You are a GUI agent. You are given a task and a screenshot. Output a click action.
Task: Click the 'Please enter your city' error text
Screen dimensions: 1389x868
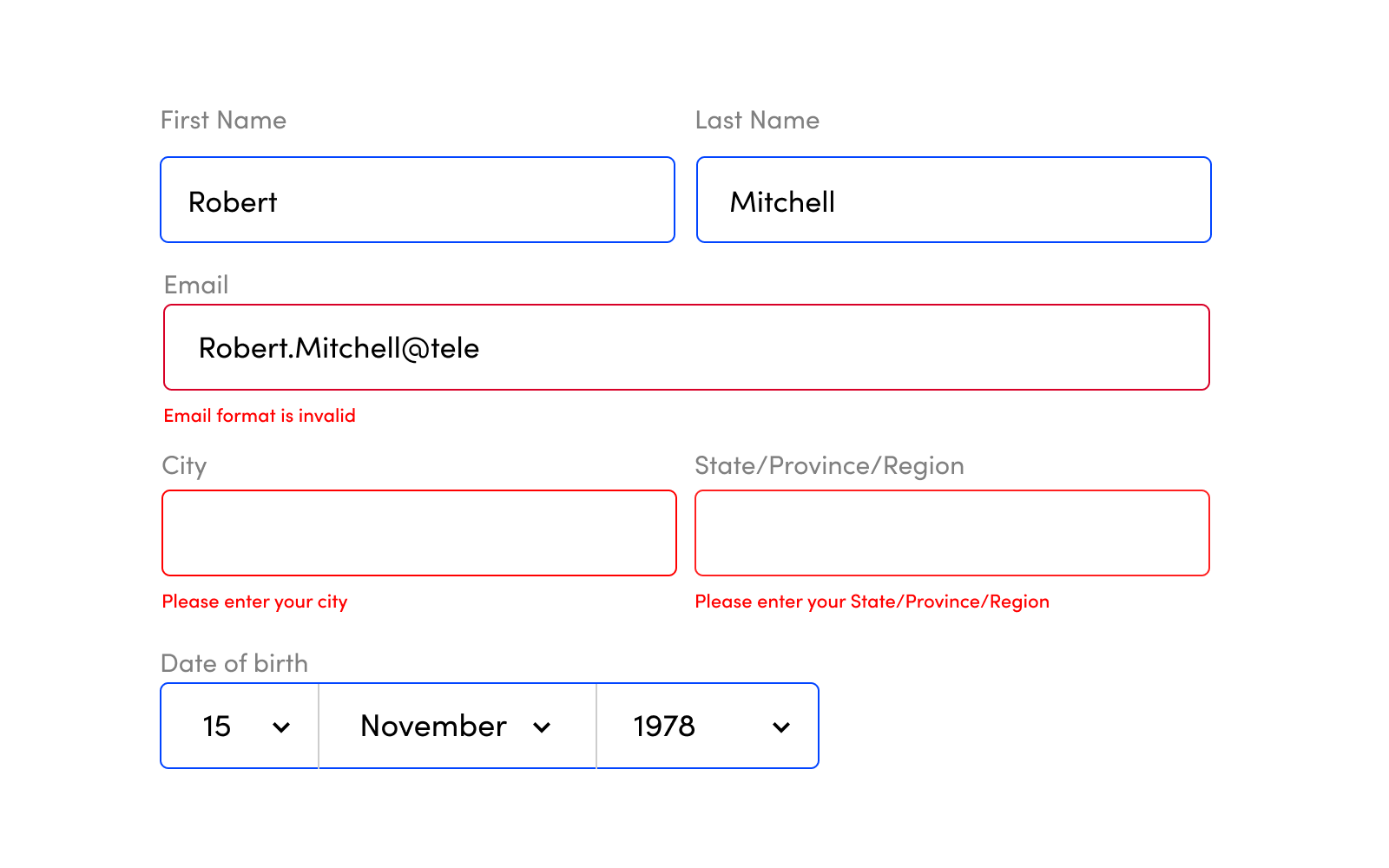(253, 601)
